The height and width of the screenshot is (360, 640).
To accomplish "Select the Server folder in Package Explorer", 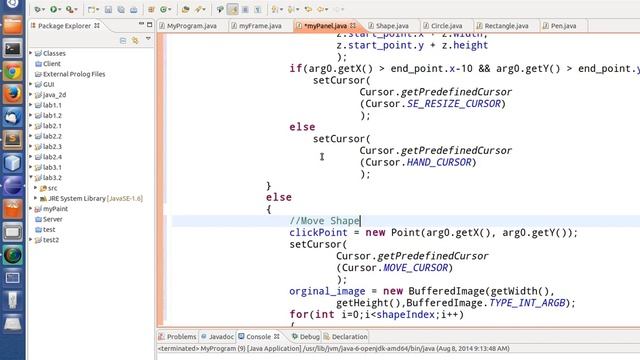I will click(49, 219).
